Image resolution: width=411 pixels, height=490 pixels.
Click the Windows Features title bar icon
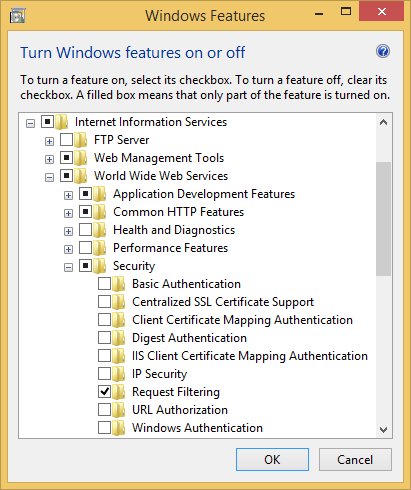click(x=17, y=16)
